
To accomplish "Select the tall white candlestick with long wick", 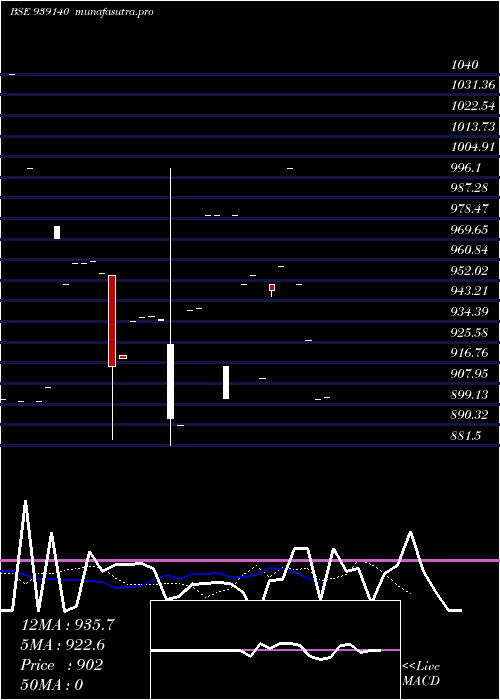I will coord(171,307).
